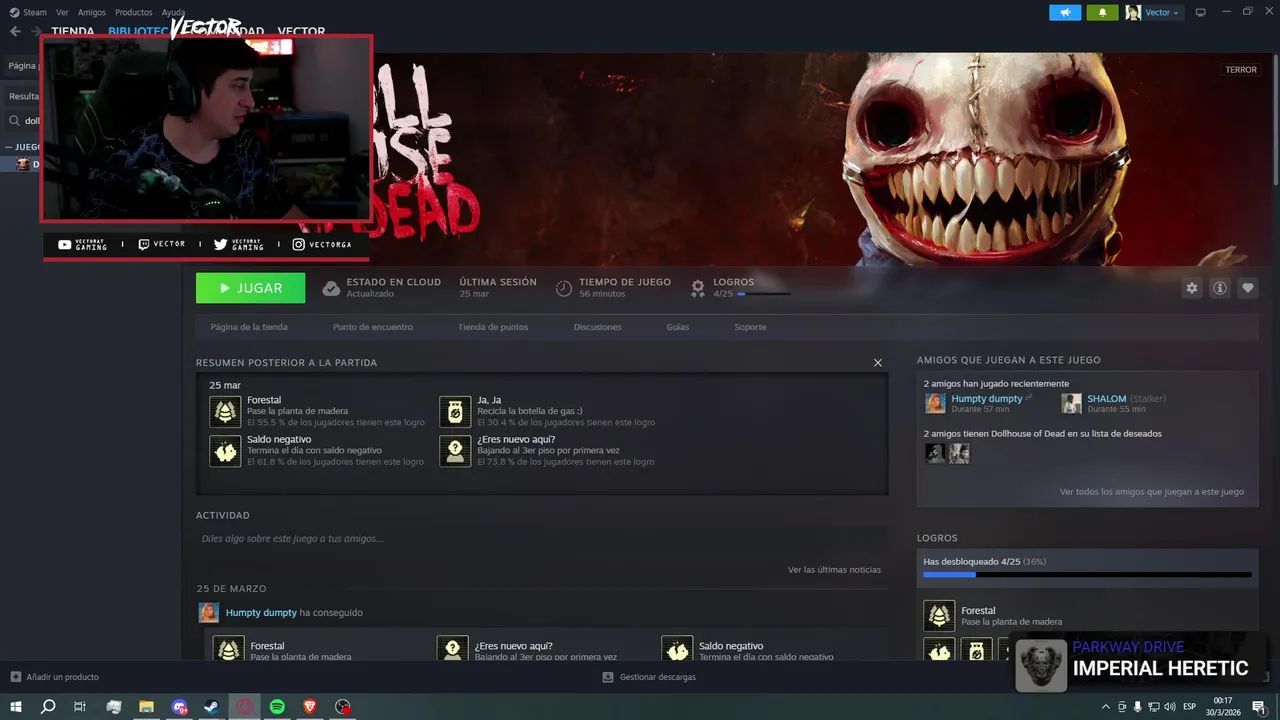This screenshot has height=720, width=1280.
Task: Click second wishlist friend avatar
Action: click(x=959, y=453)
